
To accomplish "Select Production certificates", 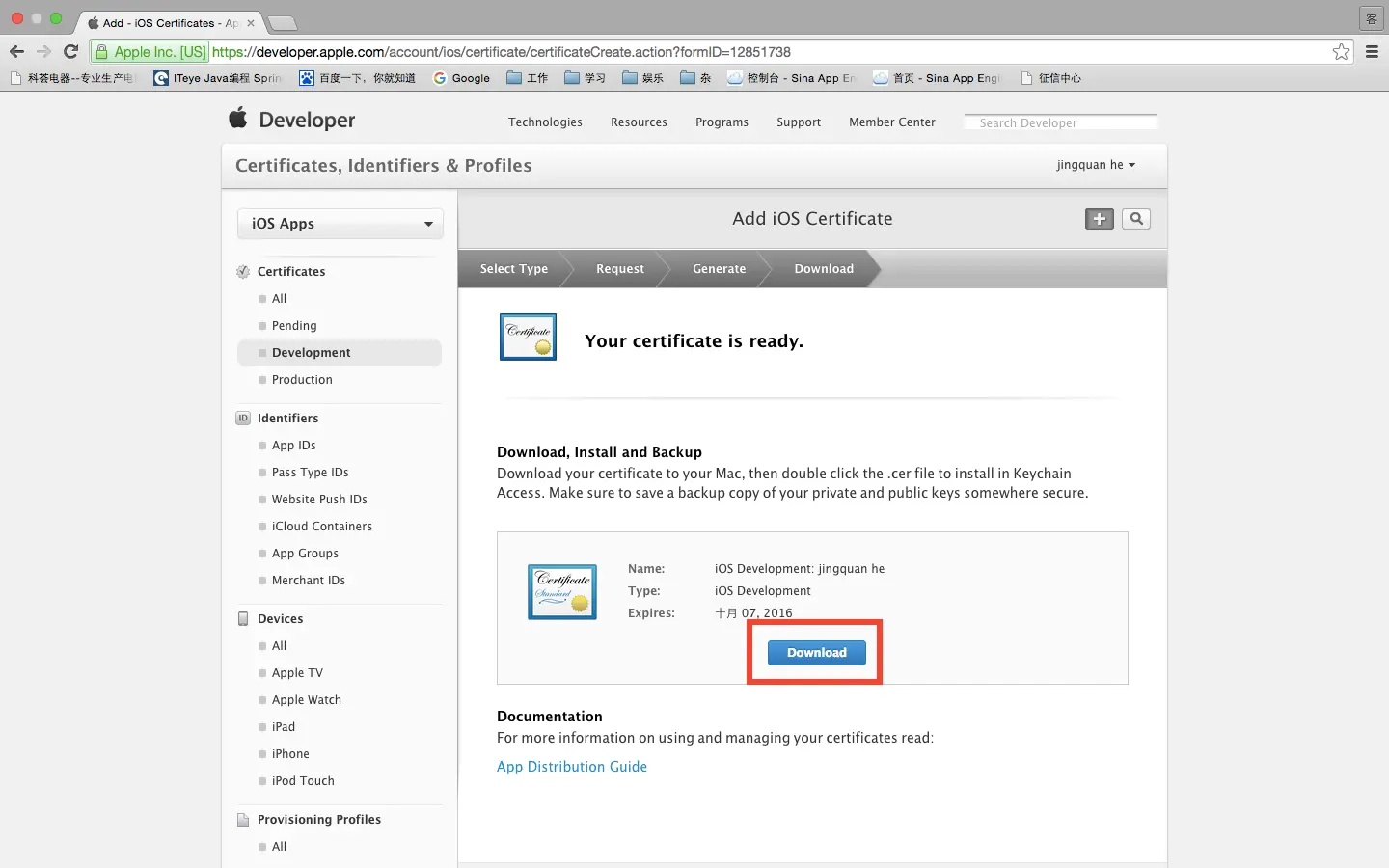I will point(302,380).
